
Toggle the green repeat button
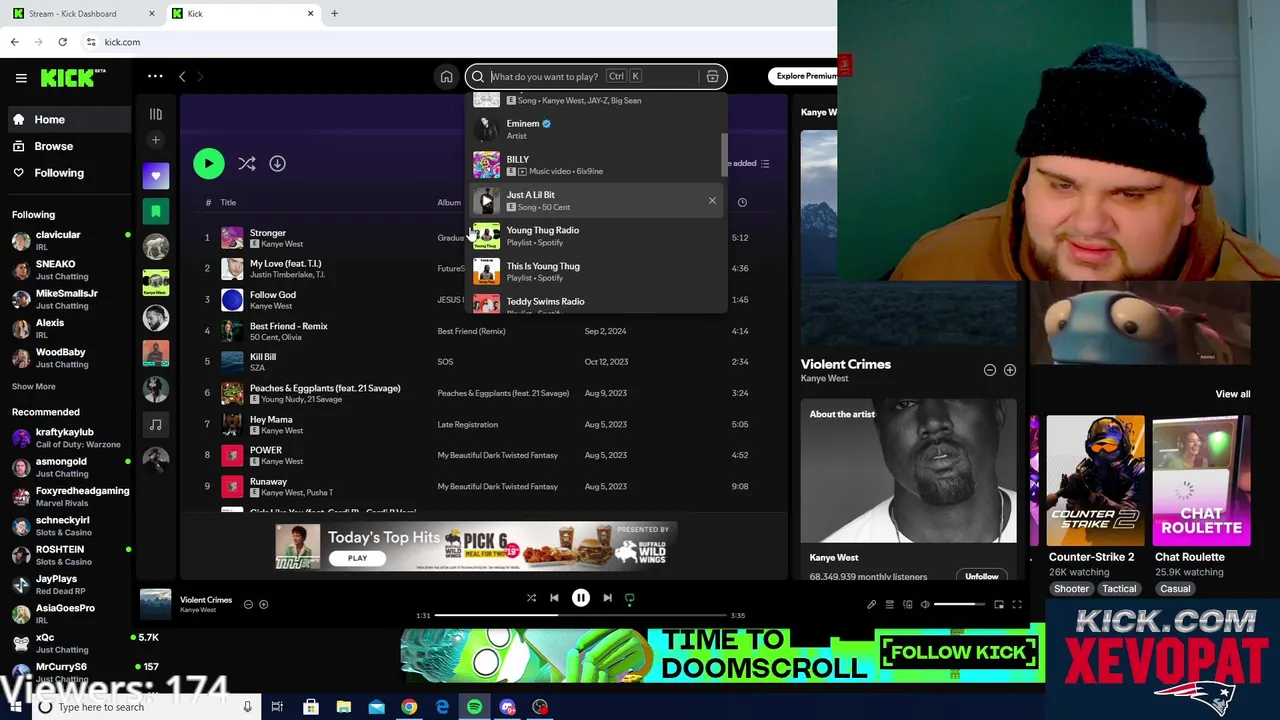[629, 598]
